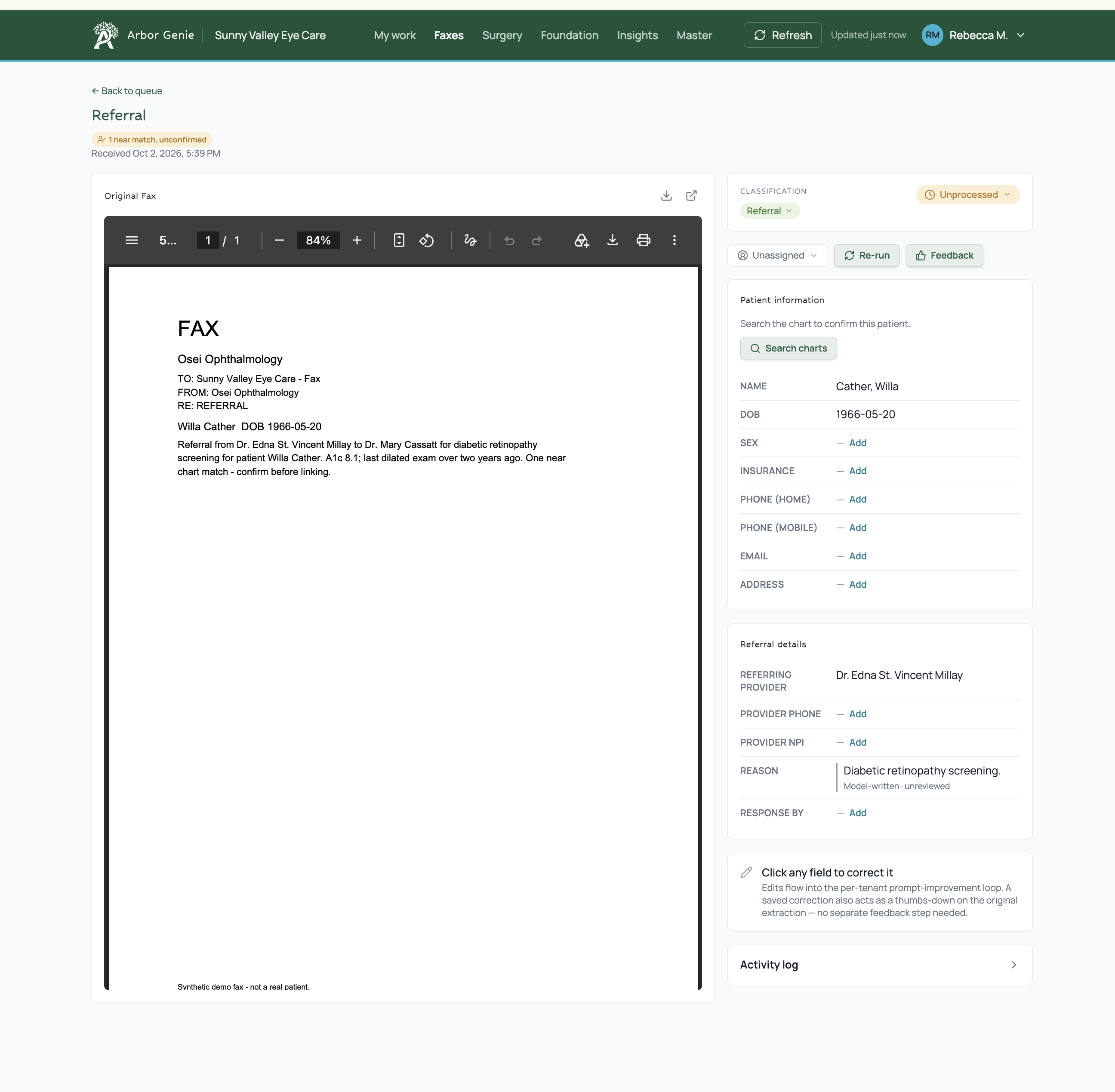Open the Unassigned assignee dropdown
The height and width of the screenshot is (1092, 1115).
(x=777, y=255)
